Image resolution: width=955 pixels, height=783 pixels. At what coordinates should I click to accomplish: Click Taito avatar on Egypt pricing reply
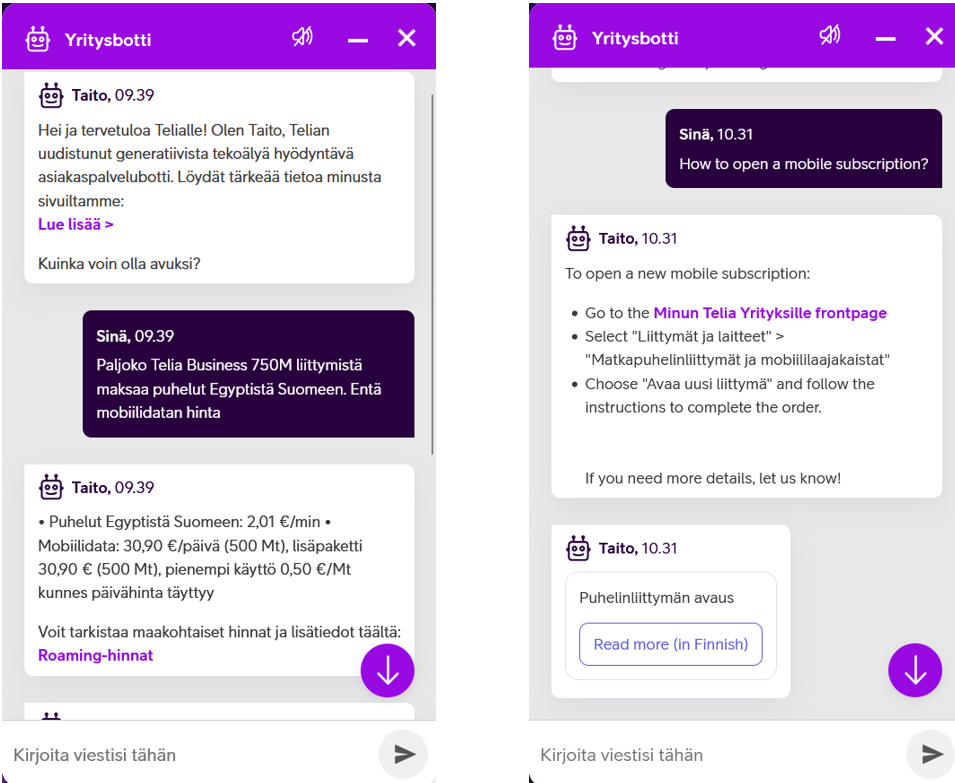click(x=51, y=487)
